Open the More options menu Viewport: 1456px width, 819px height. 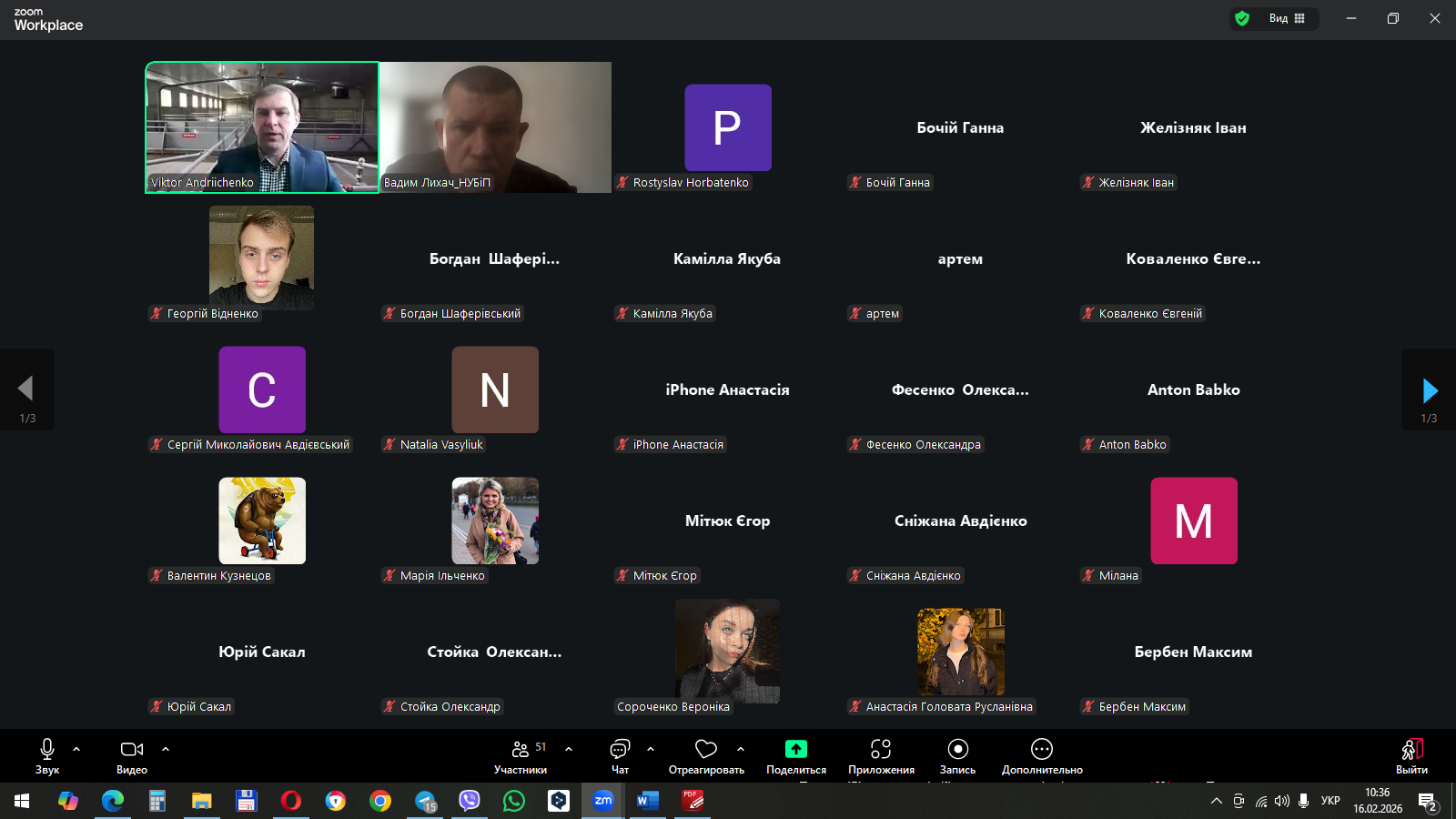click(x=1042, y=756)
